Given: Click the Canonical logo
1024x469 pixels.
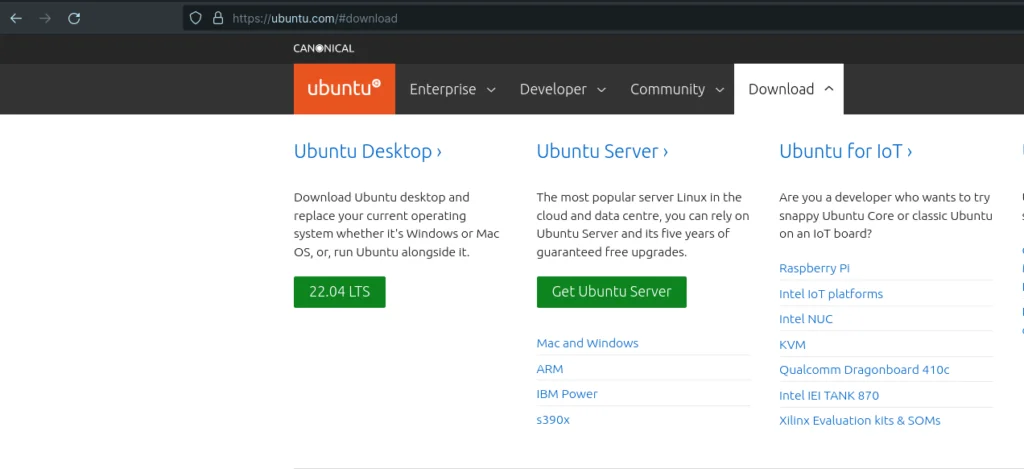Looking at the screenshot, I should [x=323, y=48].
